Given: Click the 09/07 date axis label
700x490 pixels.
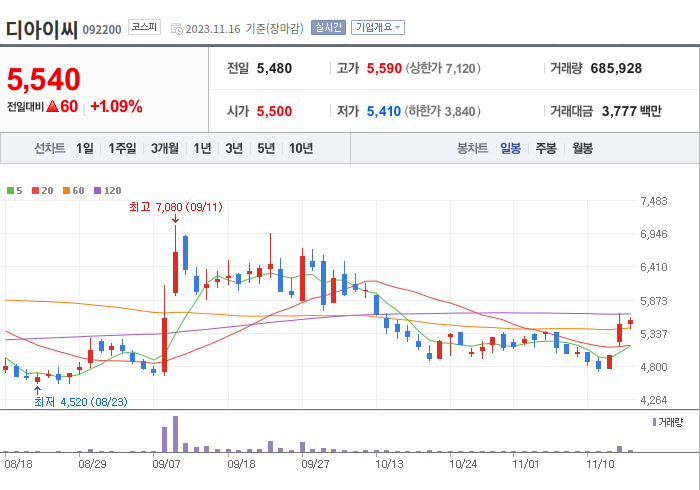Looking at the screenshot, I should (167, 464).
